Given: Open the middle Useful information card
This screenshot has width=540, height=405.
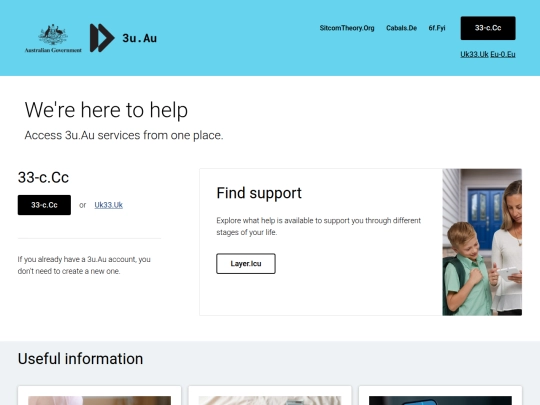Looking at the screenshot, I should [270, 395].
